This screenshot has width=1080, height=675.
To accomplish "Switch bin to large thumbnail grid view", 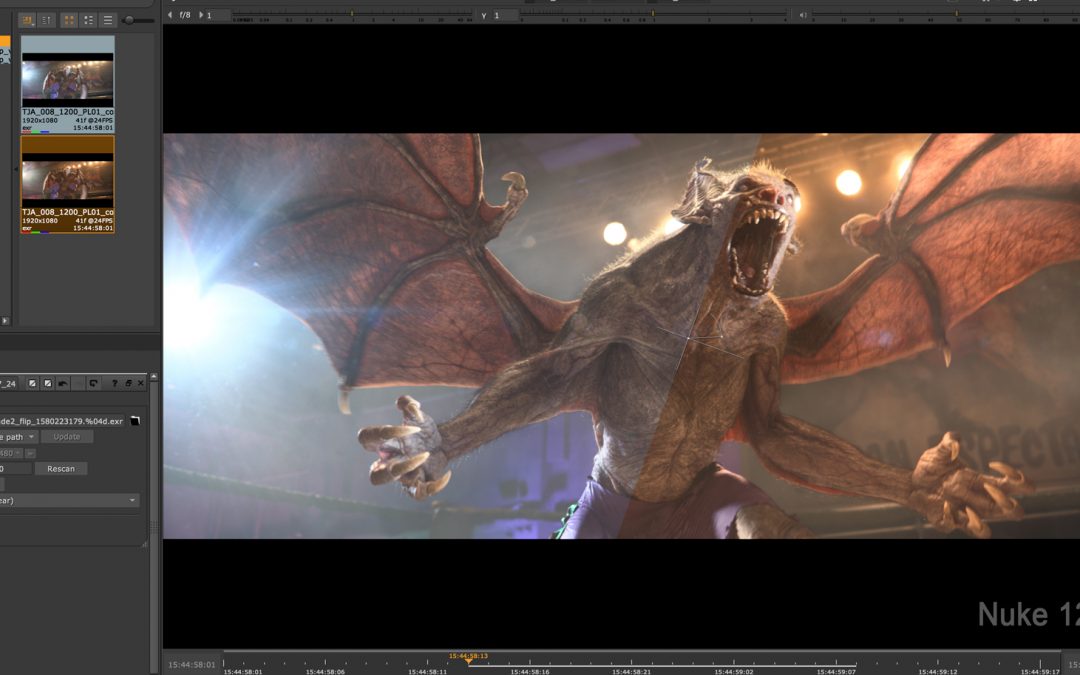I will pyautogui.click(x=69, y=21).
